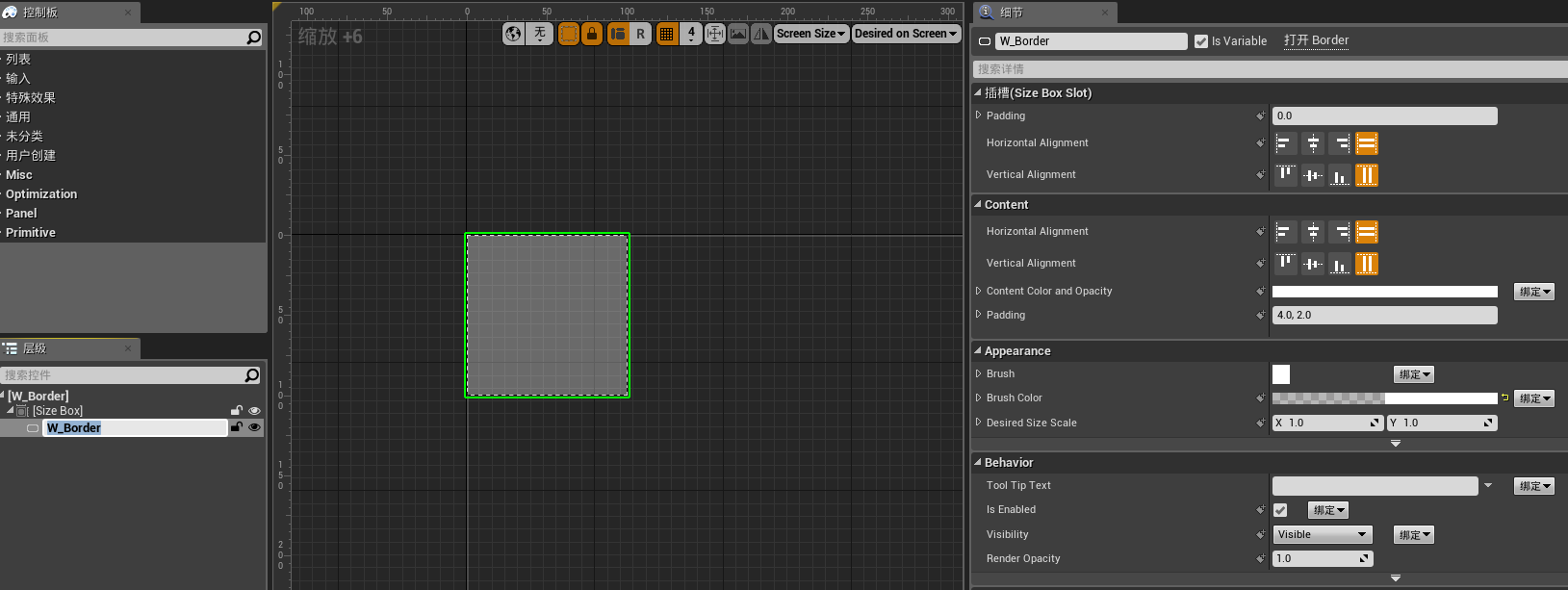
Task: Open the Optimization palette category
Action: point(41,194)
